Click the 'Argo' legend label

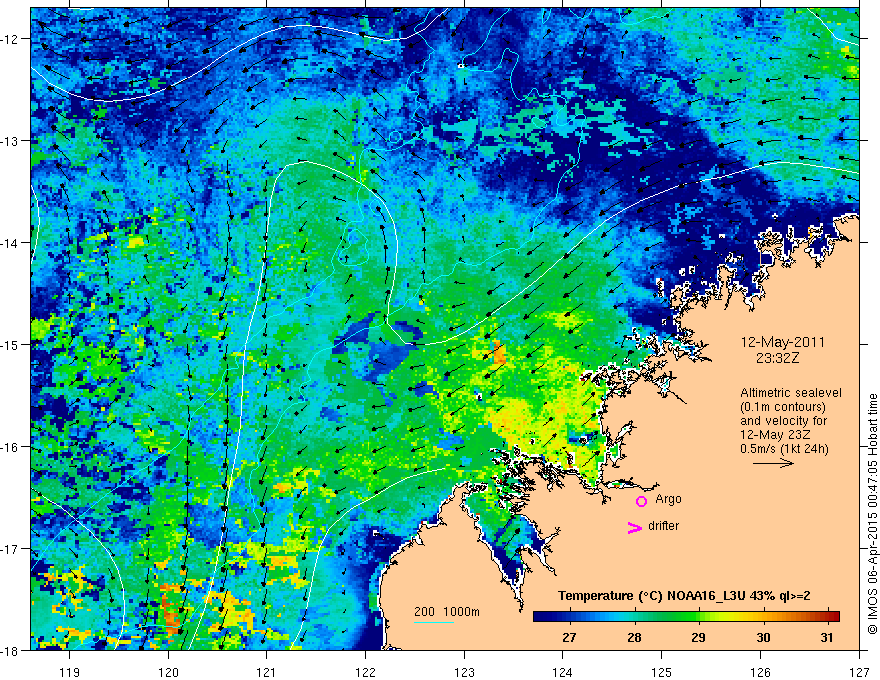[x=668, y=499]
